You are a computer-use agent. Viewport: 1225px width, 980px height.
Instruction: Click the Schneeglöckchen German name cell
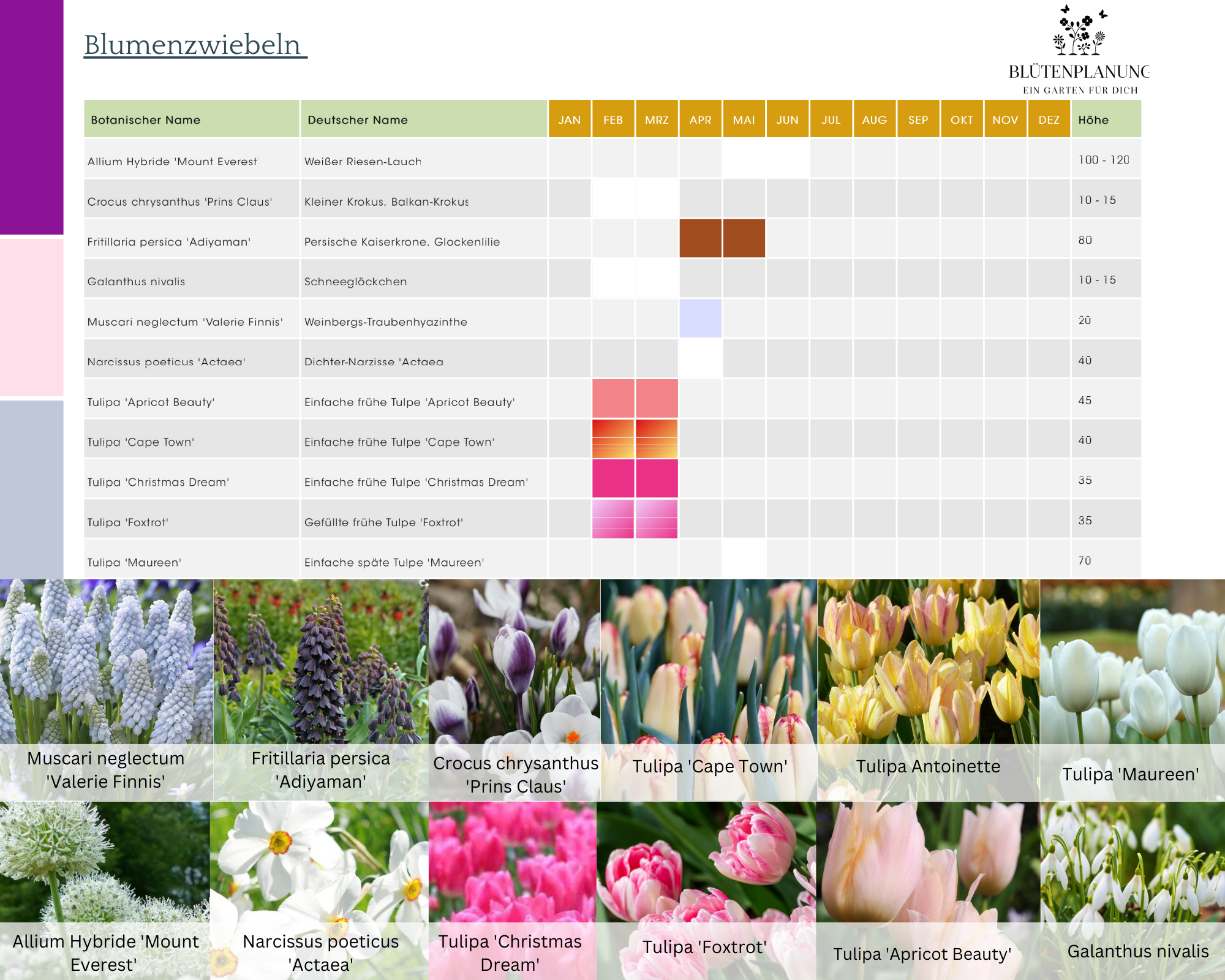click(x=355, y=282)
